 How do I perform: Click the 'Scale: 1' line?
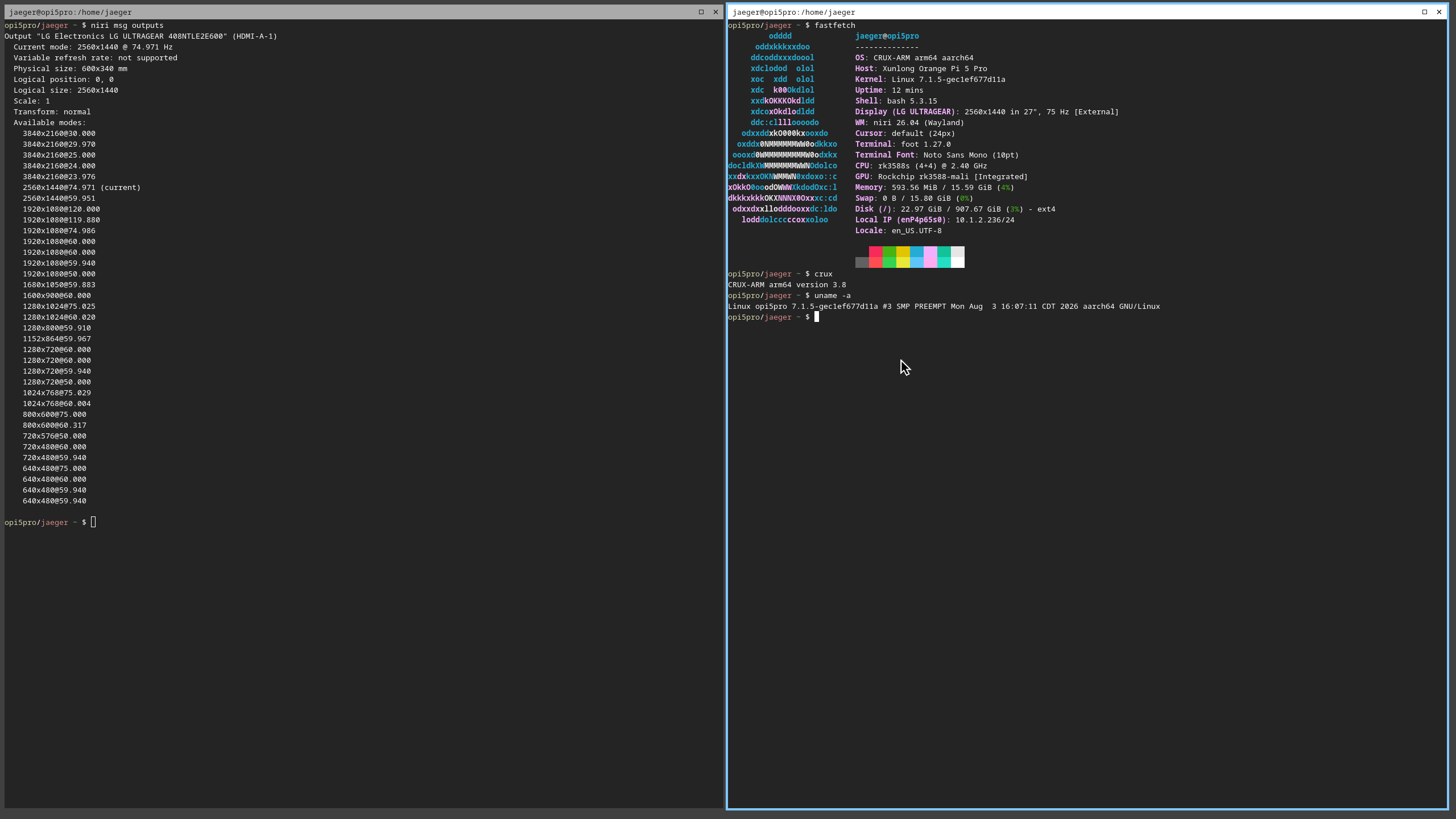32,101
